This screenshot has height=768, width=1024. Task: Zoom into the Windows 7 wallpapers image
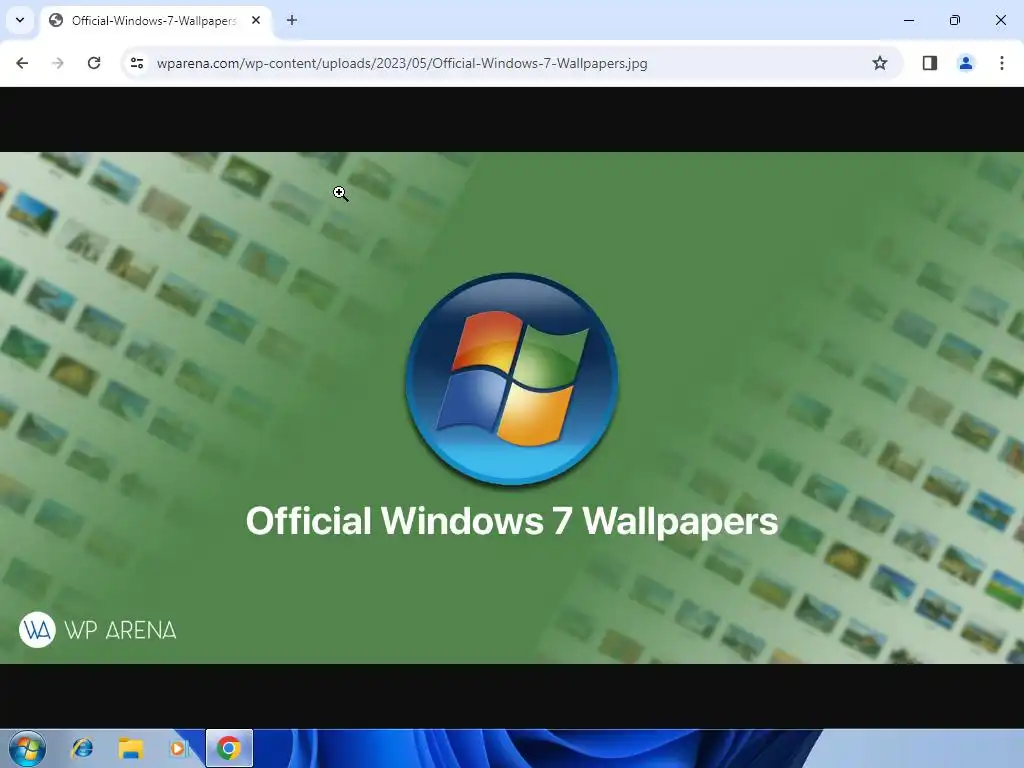(x=512, y=408)
